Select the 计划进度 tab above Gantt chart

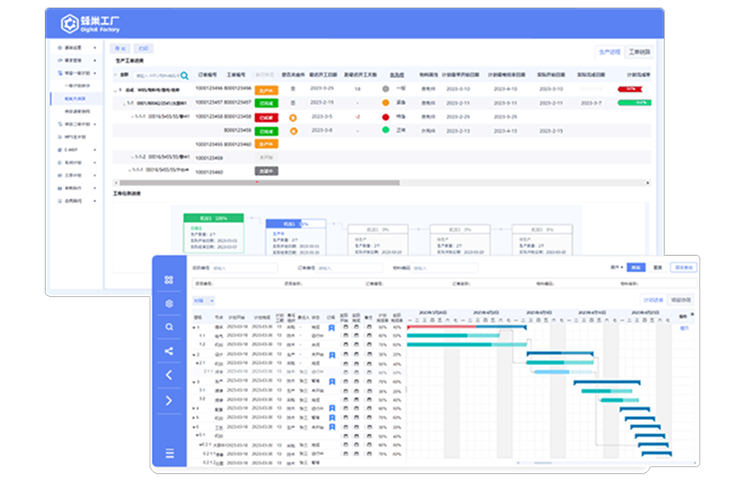tap(654, 299)
